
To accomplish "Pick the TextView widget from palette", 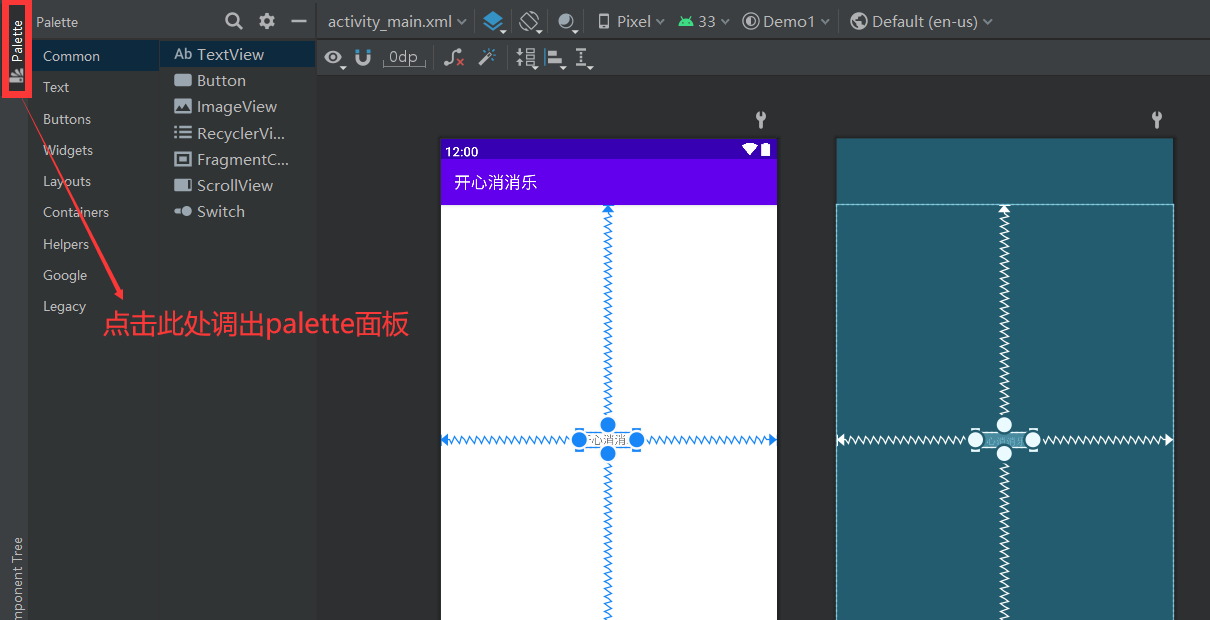I will tap(238, 54).
